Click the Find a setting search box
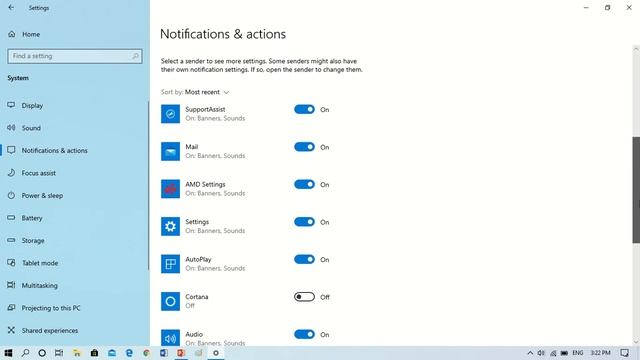Image resolution: width=640 pixels, height=360 pixels. pyautogui.click(x=75, y=56)
